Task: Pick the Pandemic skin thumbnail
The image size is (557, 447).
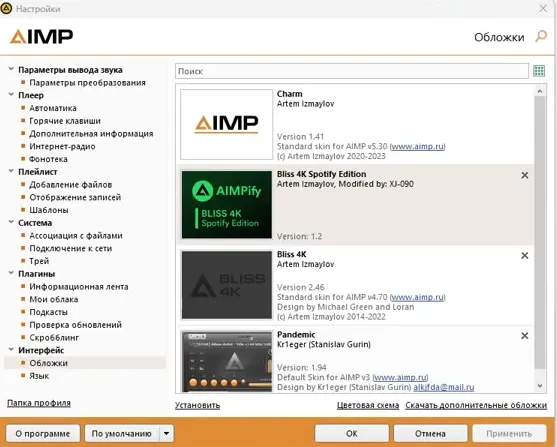Action: click(226, 362)
